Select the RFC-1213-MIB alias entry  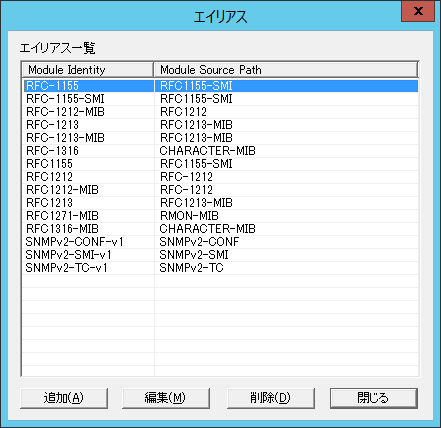[220, 138]
